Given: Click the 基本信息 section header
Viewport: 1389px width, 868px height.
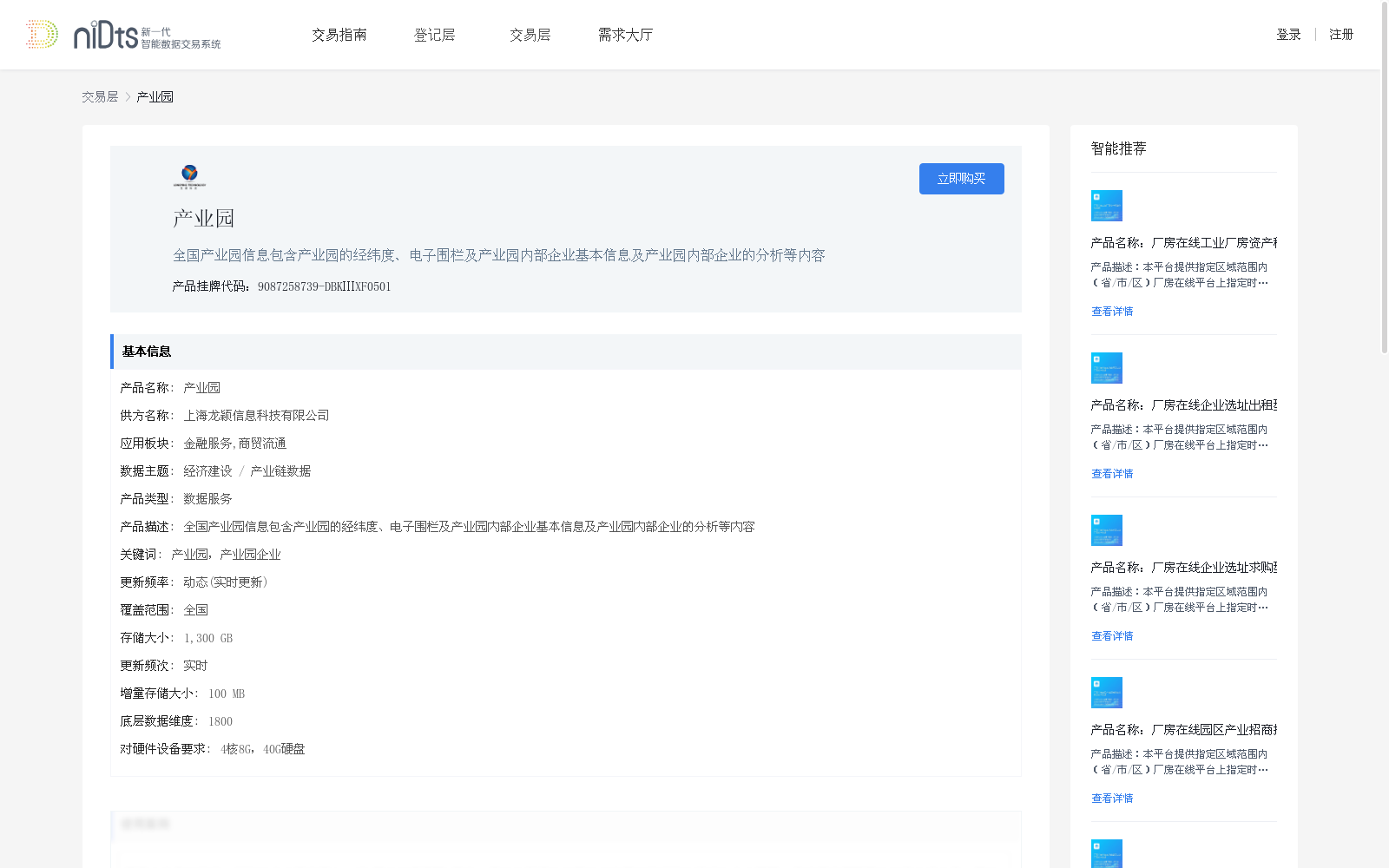Looking at the screenshot, I should coord(566,352).
